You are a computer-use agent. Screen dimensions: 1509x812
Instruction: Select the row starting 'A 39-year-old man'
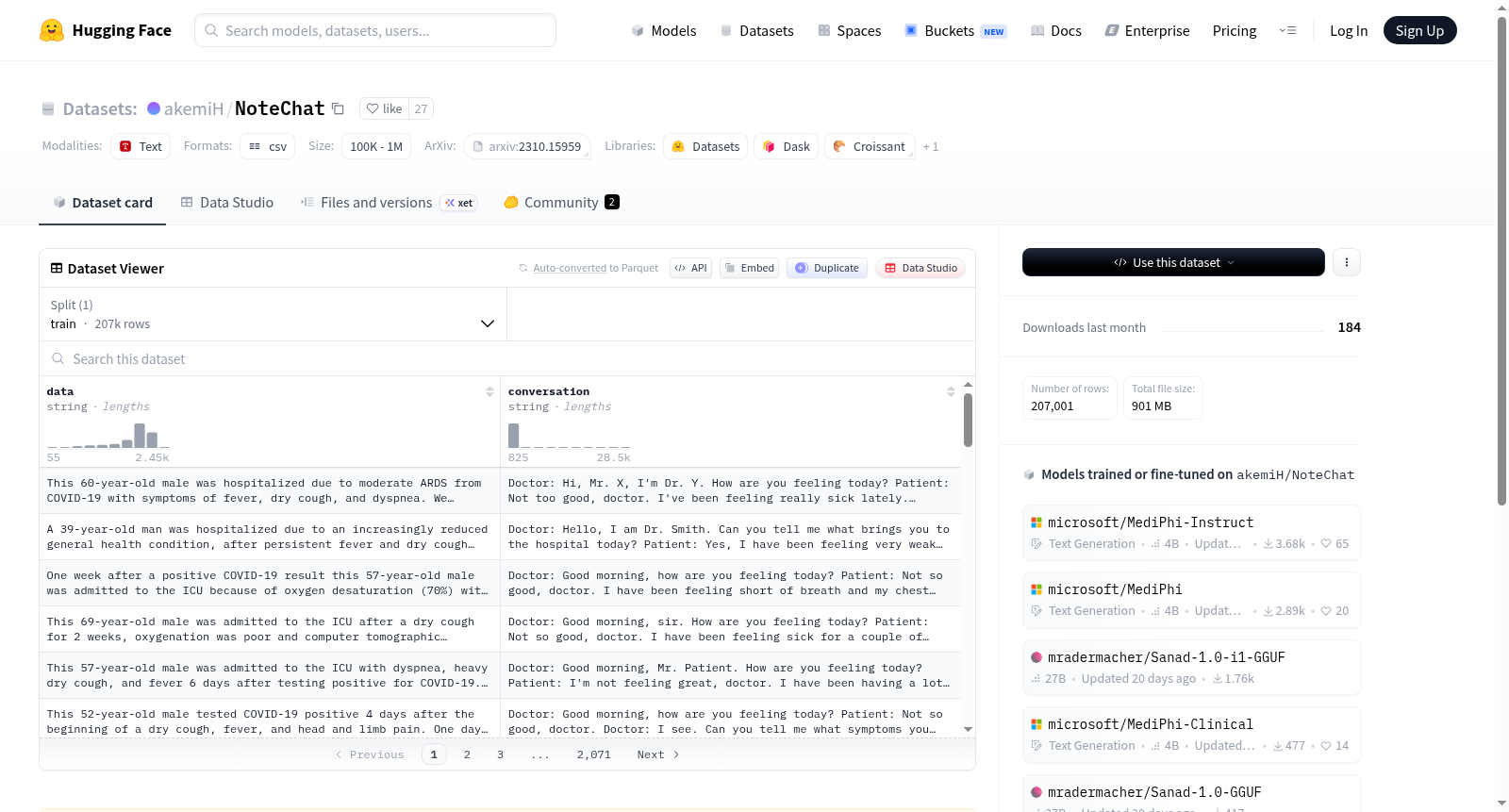(x=500, y=537)
